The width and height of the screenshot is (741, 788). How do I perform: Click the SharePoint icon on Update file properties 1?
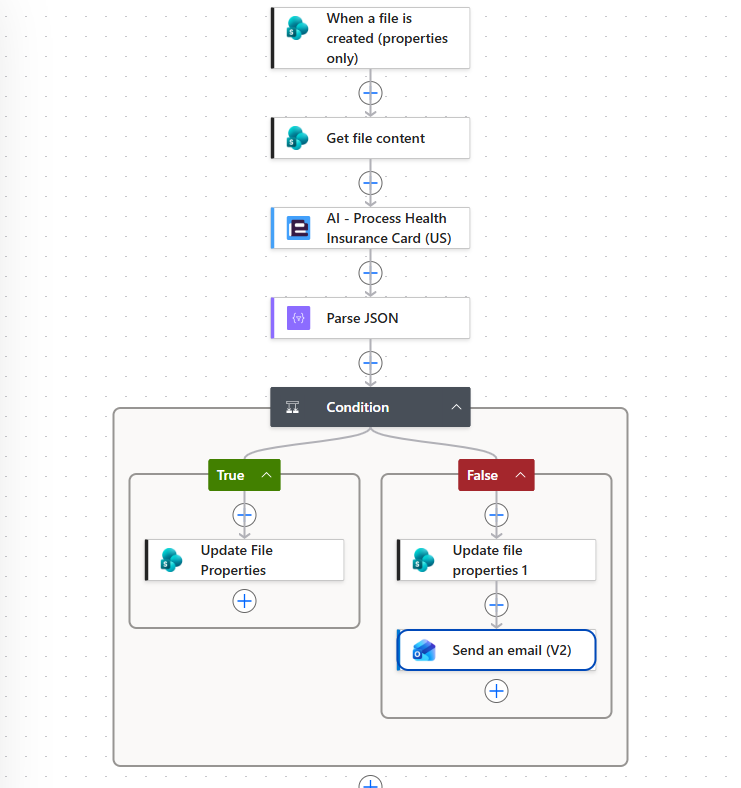point(423,560)
